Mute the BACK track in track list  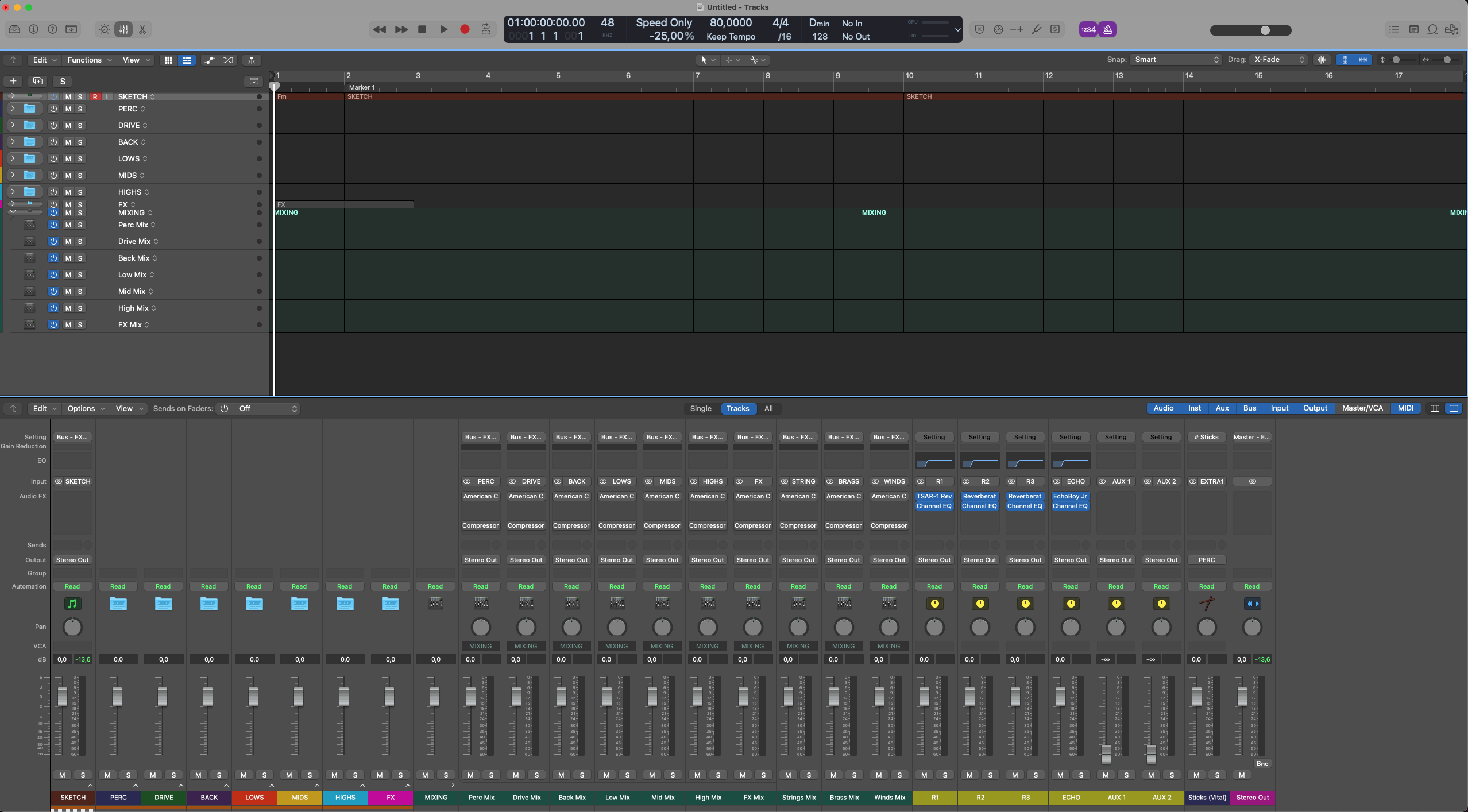pyautogui.click(x=68, y=142)
